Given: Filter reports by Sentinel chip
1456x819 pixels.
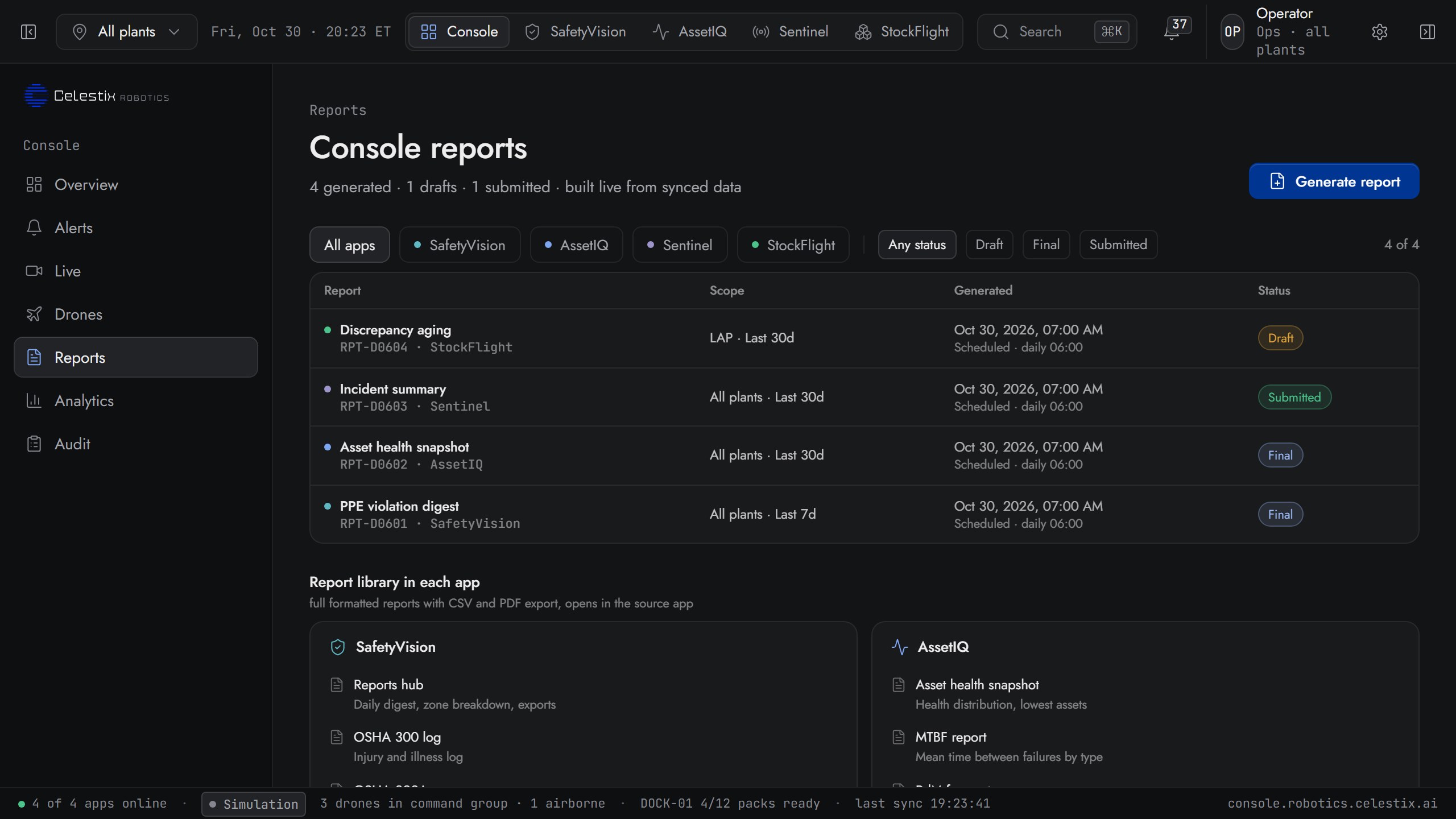Looking at the screenshot, I should [680, 245].
